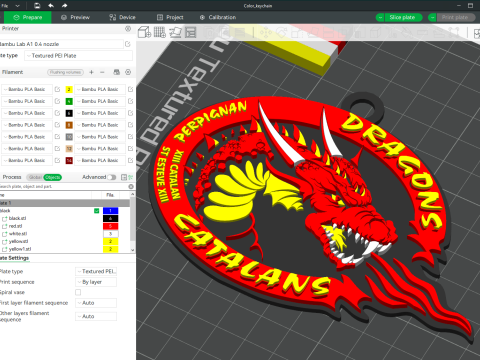Viewport: 480px width, 360px height.
Task: Edit preset icon right of filament 4 dropdown
Action: tap(130, 101)
